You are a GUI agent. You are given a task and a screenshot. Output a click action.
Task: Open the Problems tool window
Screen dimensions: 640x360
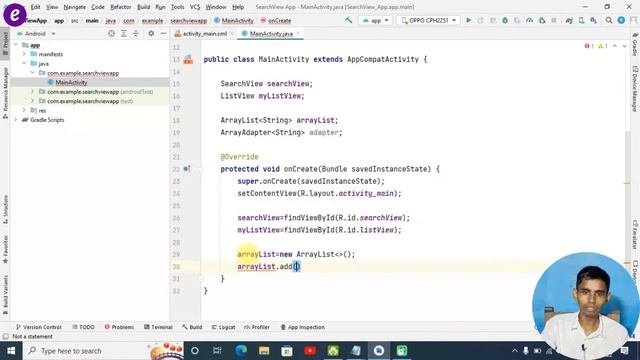point(119,327)
